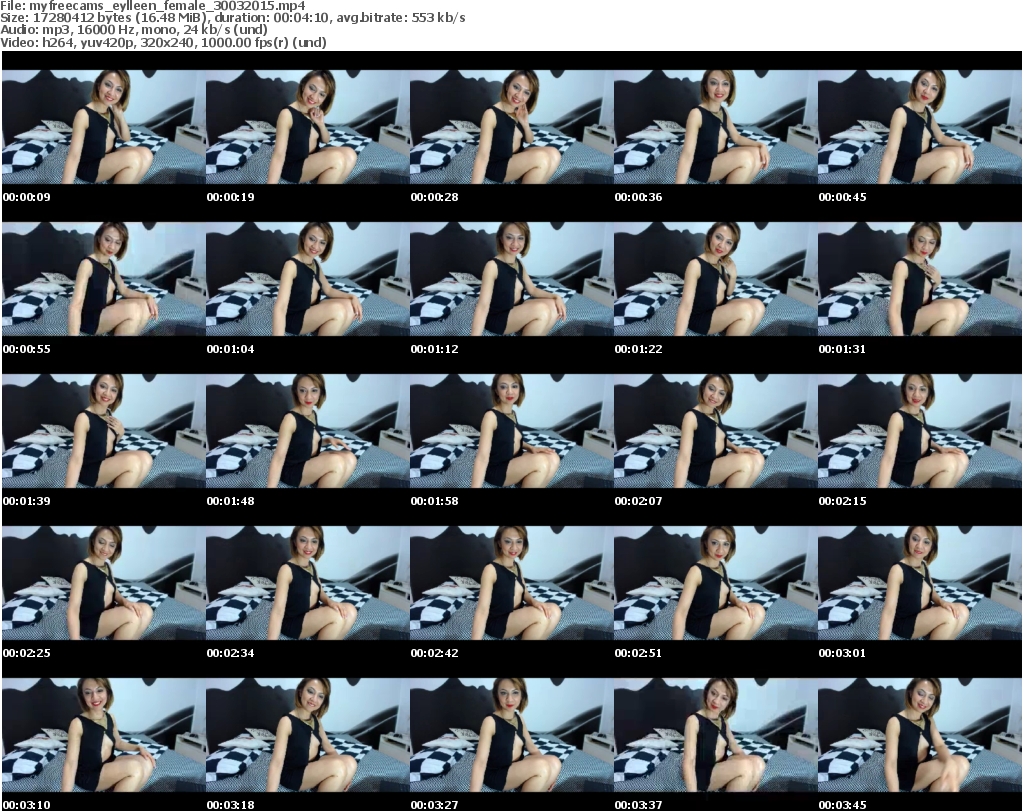1024x811 pixels.
Task: Click the thumbnail above 00:03:45
Action: (x=920, y=735)
